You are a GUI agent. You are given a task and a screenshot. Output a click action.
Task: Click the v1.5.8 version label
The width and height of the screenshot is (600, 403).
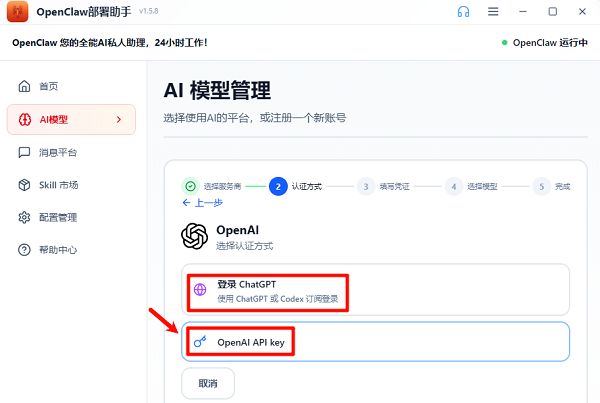coord(148,11)
